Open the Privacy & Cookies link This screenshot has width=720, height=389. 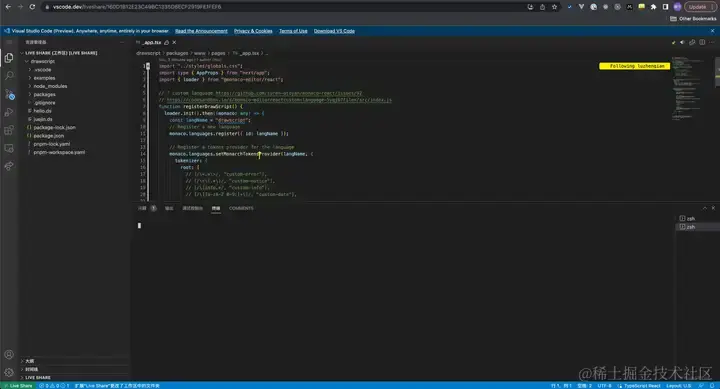click(x=253, y=31)
